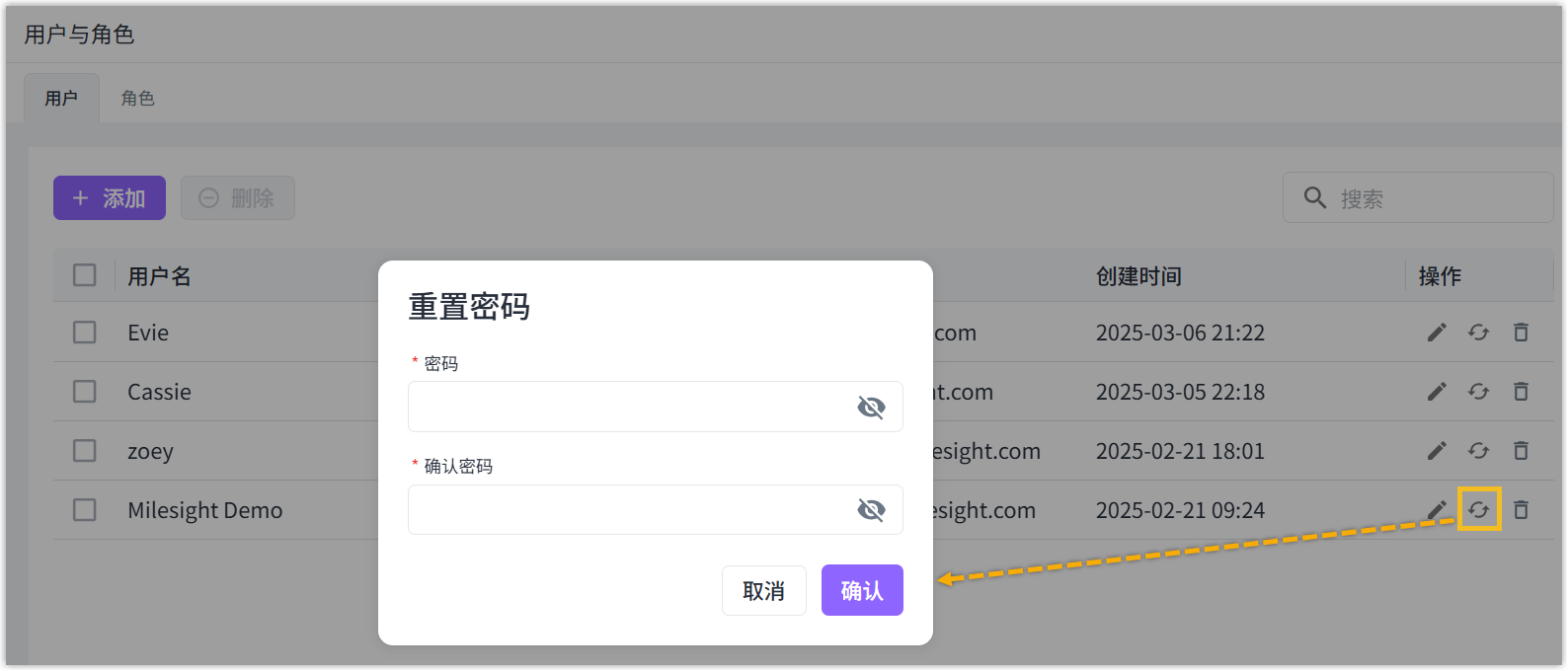
Task: Click reset password icon for Cassie
Action: (1478, 392)
